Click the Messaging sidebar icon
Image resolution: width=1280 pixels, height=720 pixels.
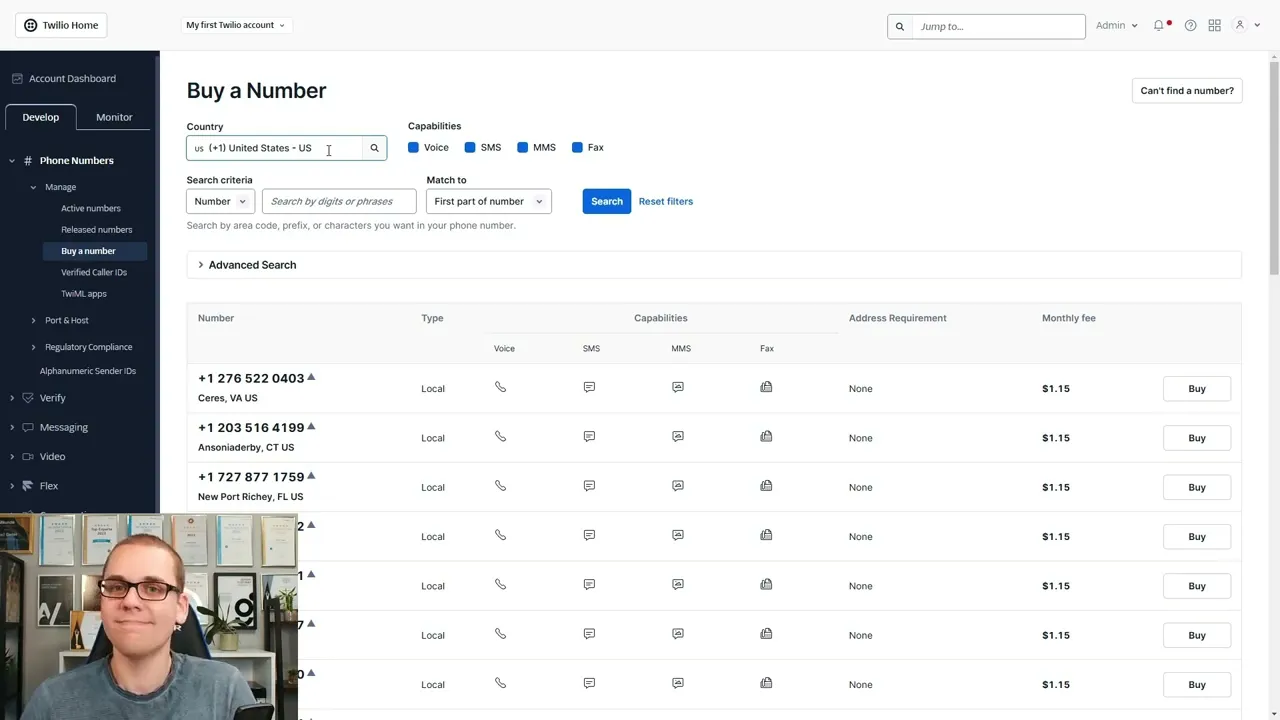pos(28,427)
